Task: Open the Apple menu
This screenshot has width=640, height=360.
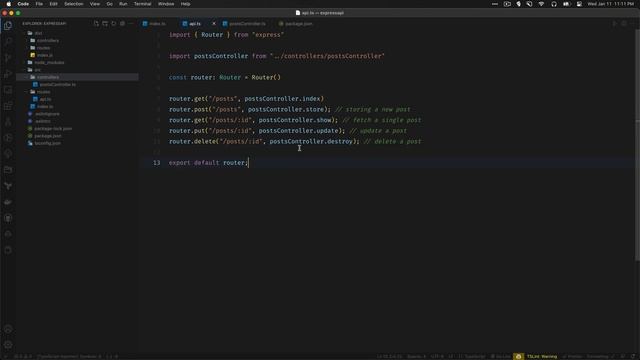Action: pyautogui.click(x=9, y=4)
